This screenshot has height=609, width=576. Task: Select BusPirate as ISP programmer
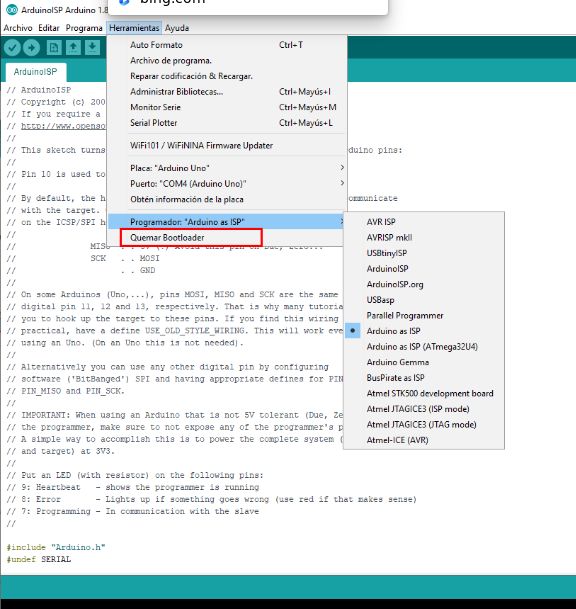point(424,378)
